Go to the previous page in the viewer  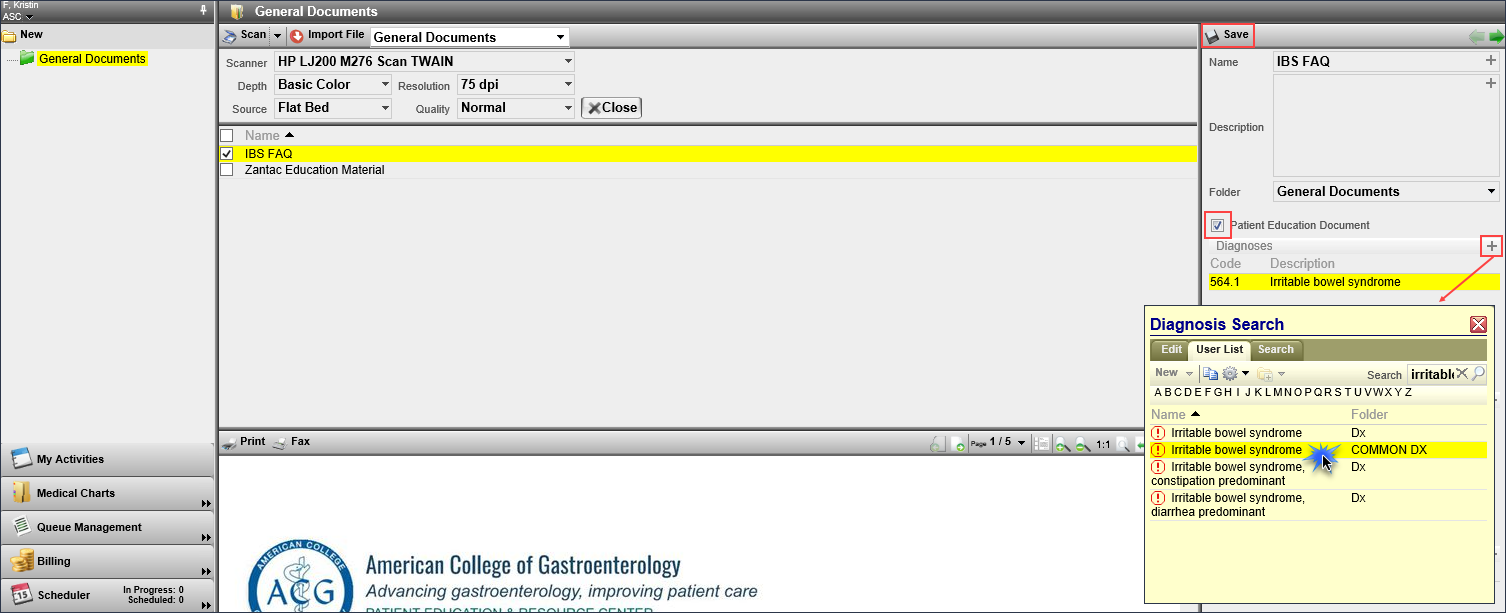937,444
